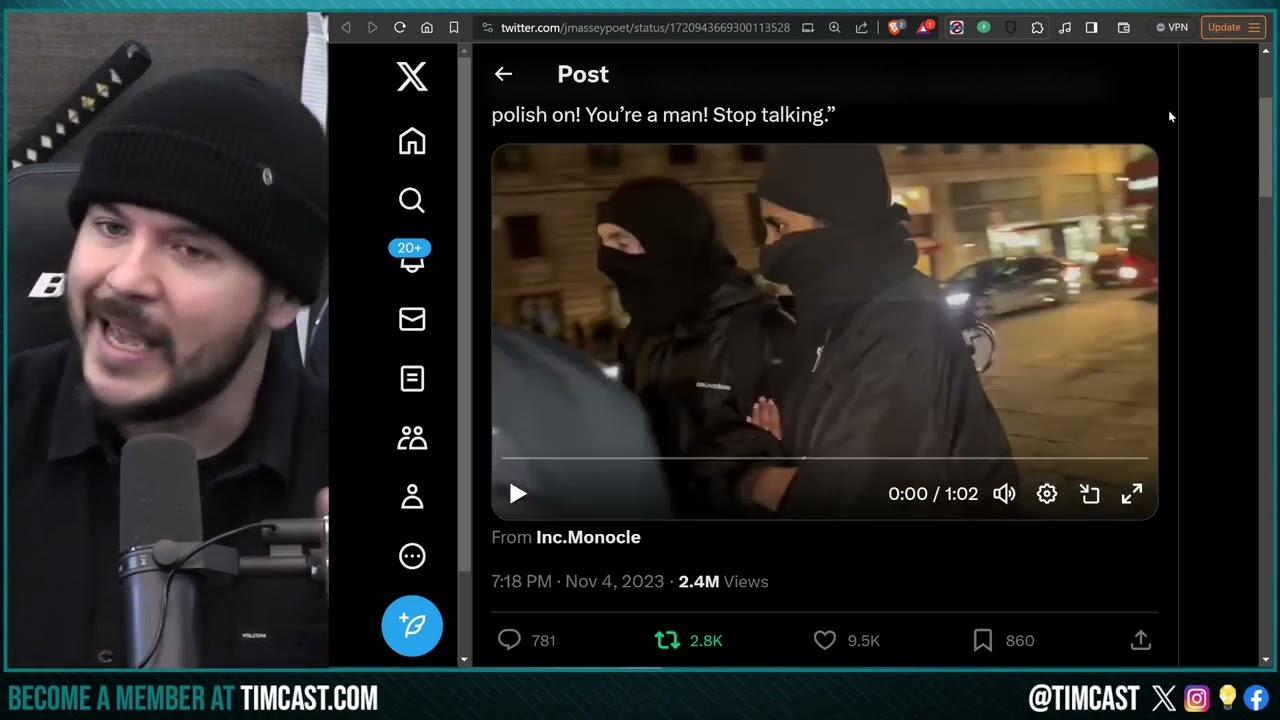Toggle the VPN button
The height and width of the screenshot is (720, 1280).
coord(1171,28)
